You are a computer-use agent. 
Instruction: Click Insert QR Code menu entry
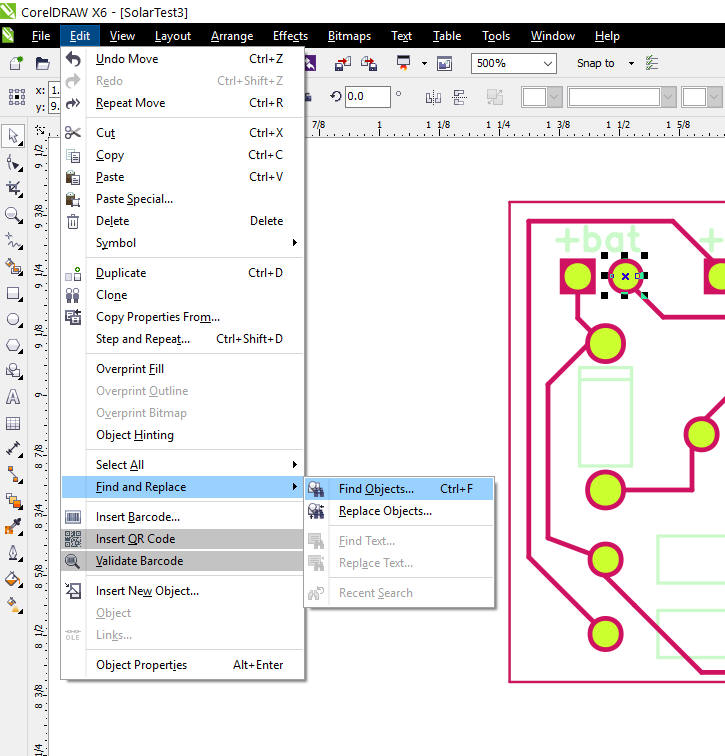click(x=135, y=539)
